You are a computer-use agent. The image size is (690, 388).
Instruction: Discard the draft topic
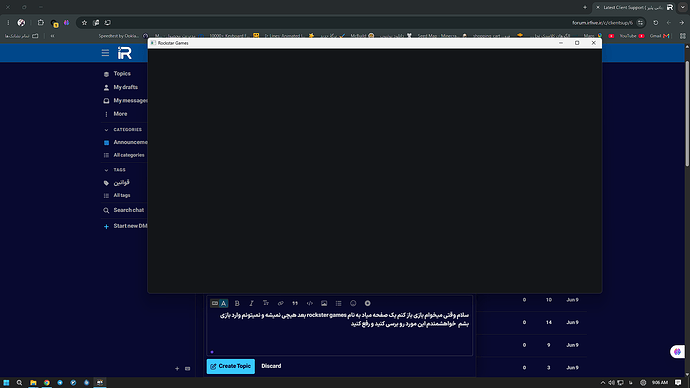[271, 366]
